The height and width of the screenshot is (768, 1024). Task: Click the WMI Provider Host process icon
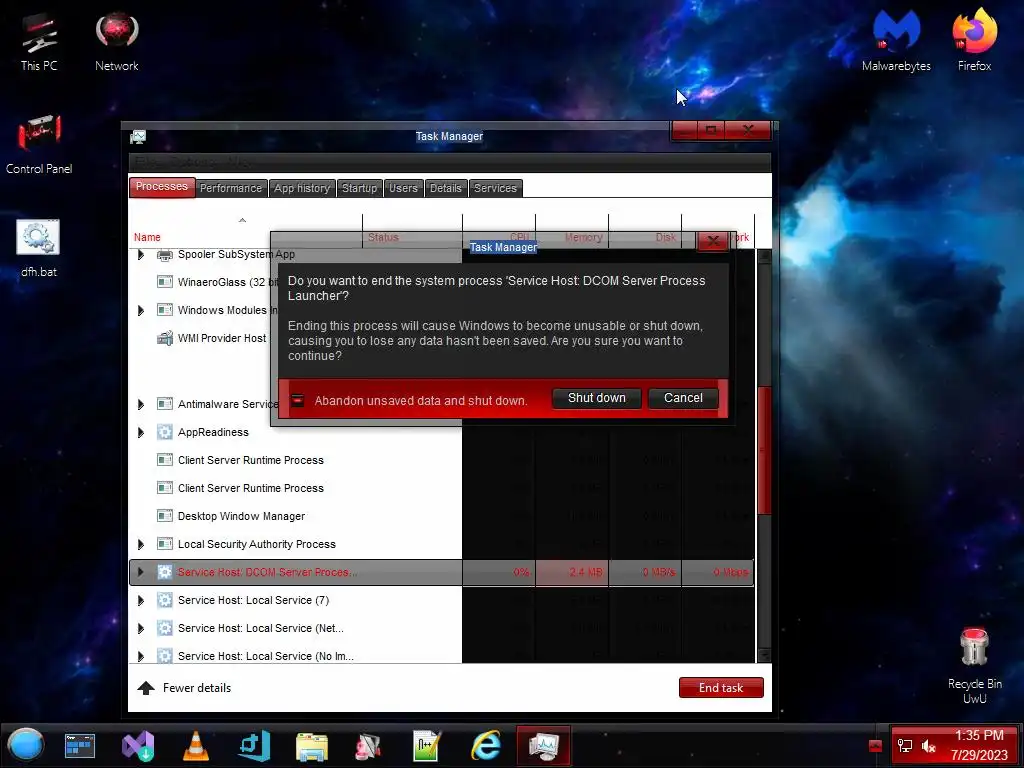[165, 338]
